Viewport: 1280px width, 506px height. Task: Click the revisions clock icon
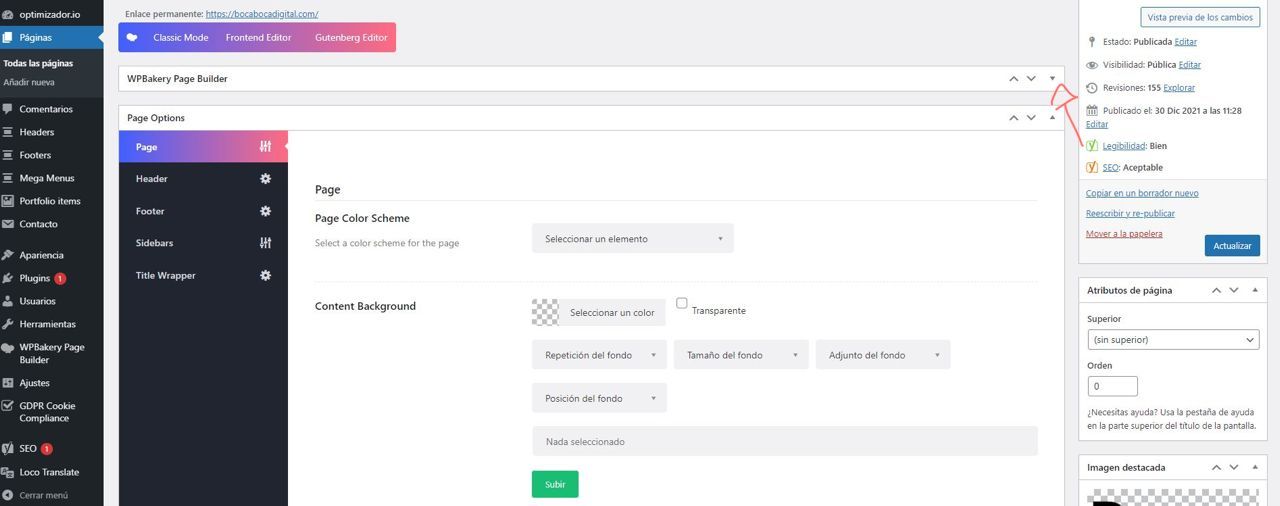click(1092, 88)
